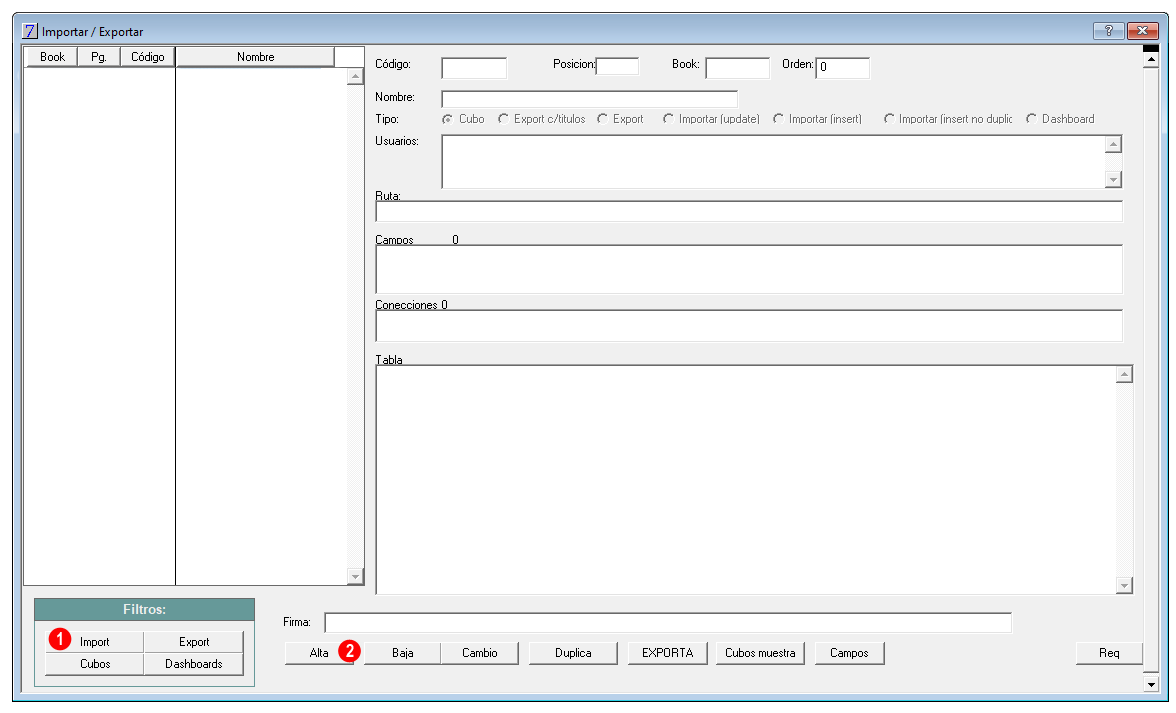Click the Campos button
The width and height of the screenshot is (1176, 713).
click(x=849, y=653)
